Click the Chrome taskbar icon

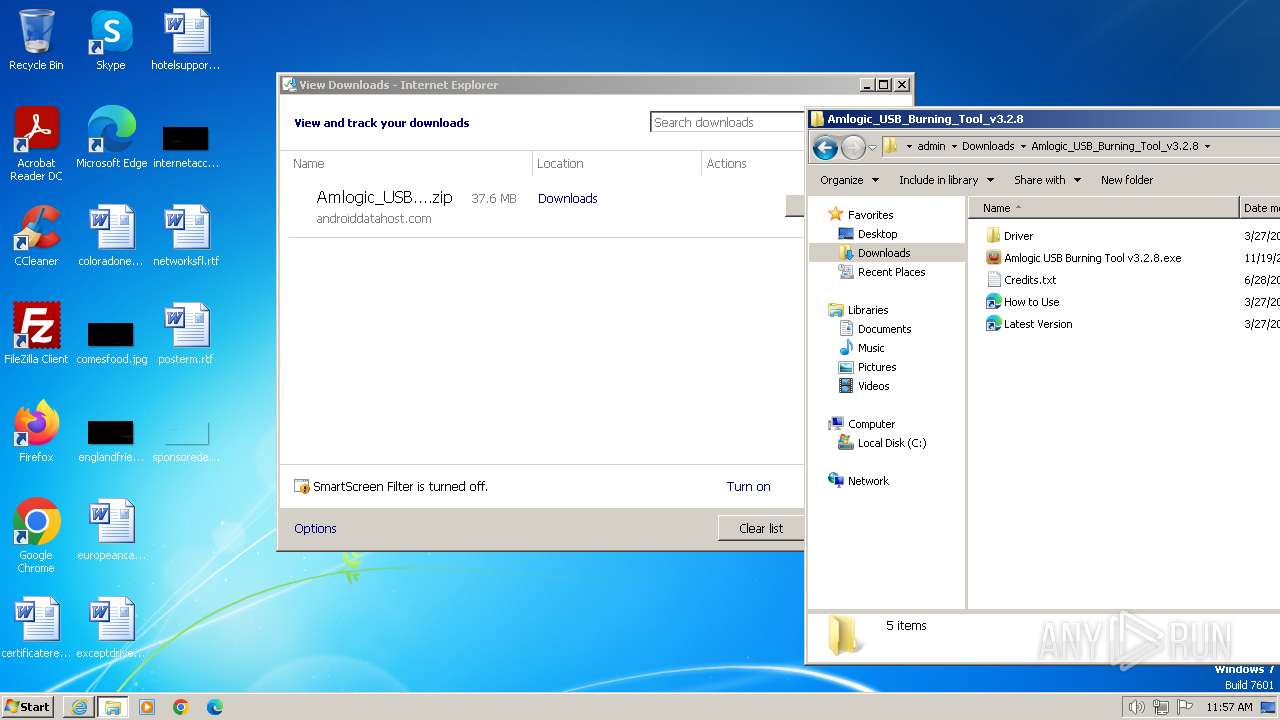click(181, 707)
